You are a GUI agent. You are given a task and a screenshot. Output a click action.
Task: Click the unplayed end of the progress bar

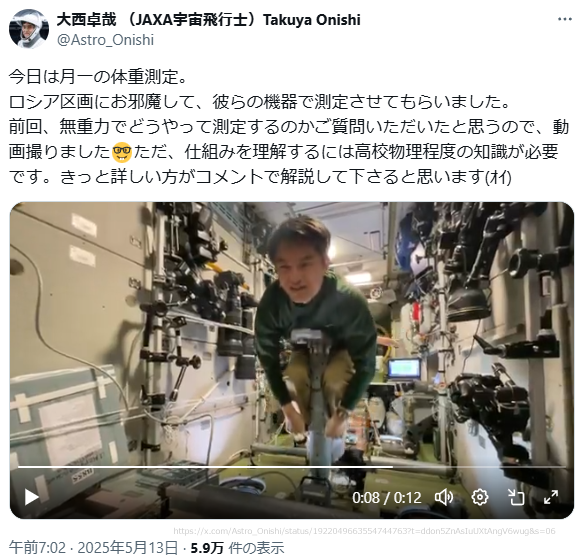(479, 467)
